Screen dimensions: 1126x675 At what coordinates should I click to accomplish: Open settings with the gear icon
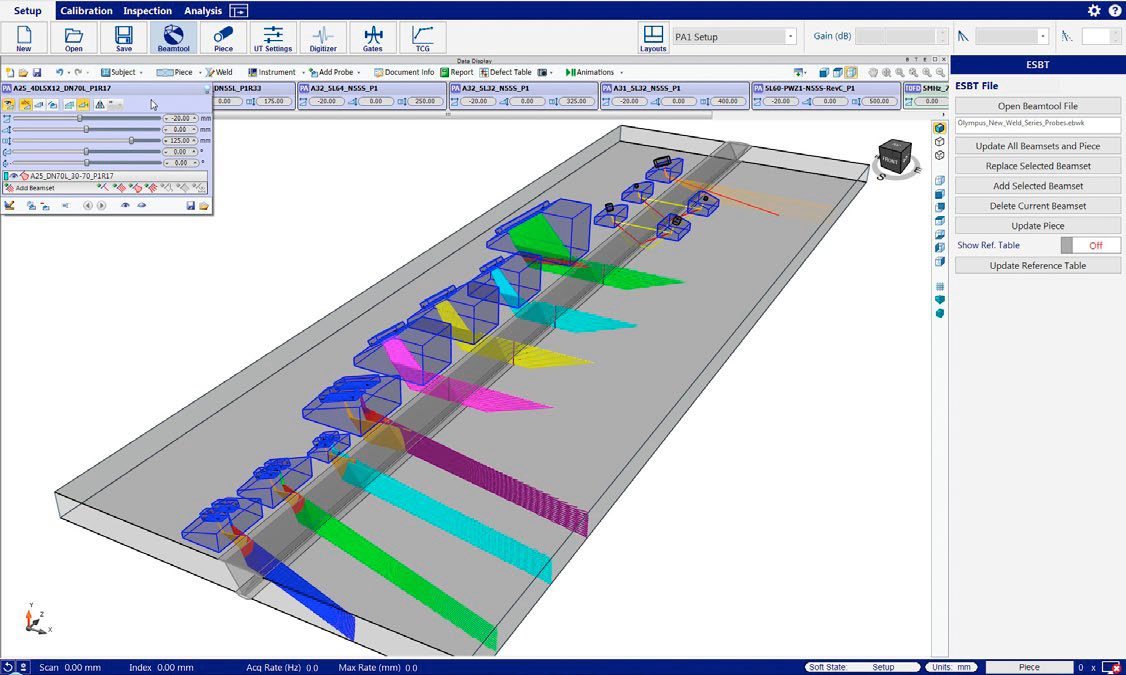click(1094, 10)
